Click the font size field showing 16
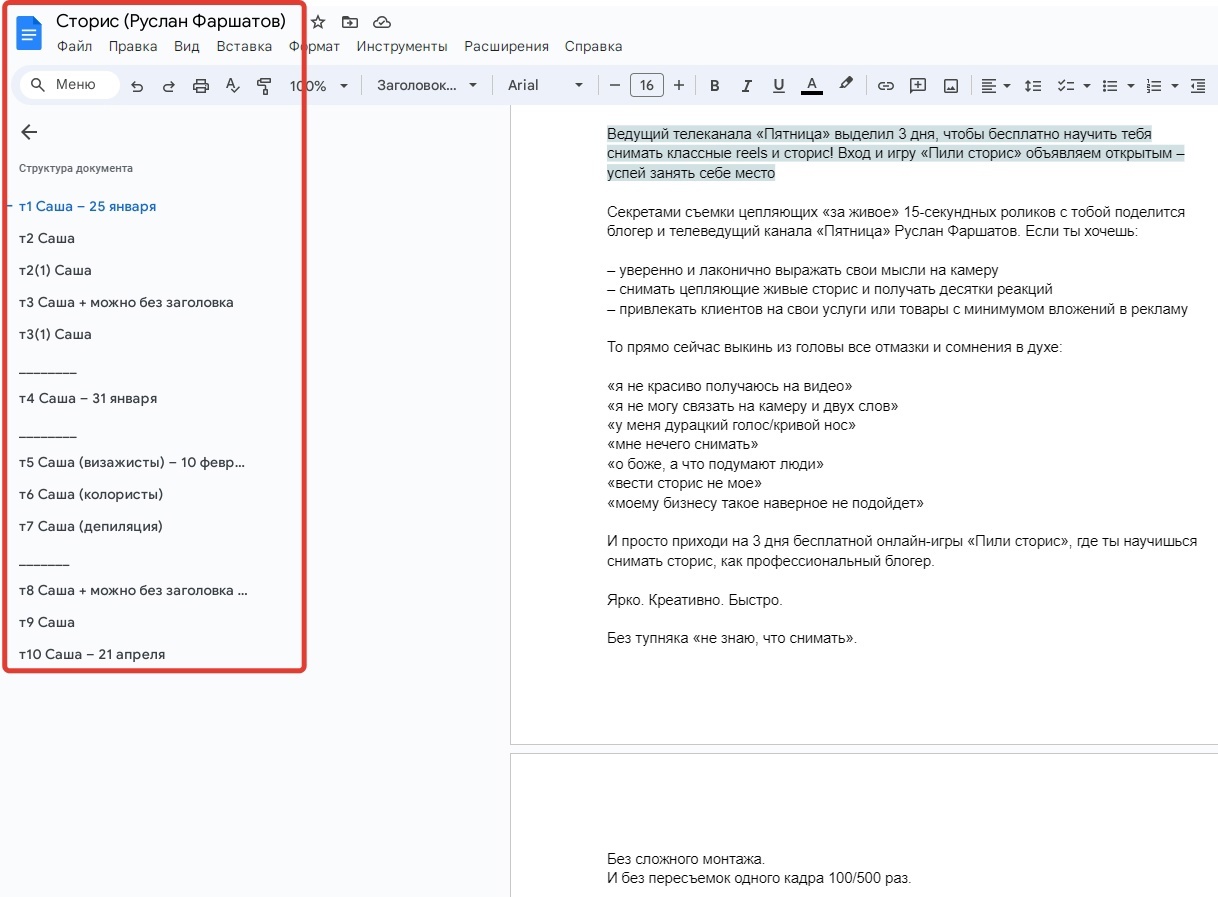1218x897 pixels. click(x=647, y=86)
